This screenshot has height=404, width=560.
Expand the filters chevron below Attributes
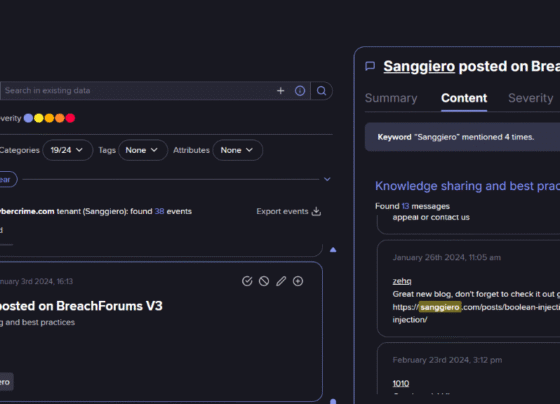pyautogui.click(x=327, y=179)
